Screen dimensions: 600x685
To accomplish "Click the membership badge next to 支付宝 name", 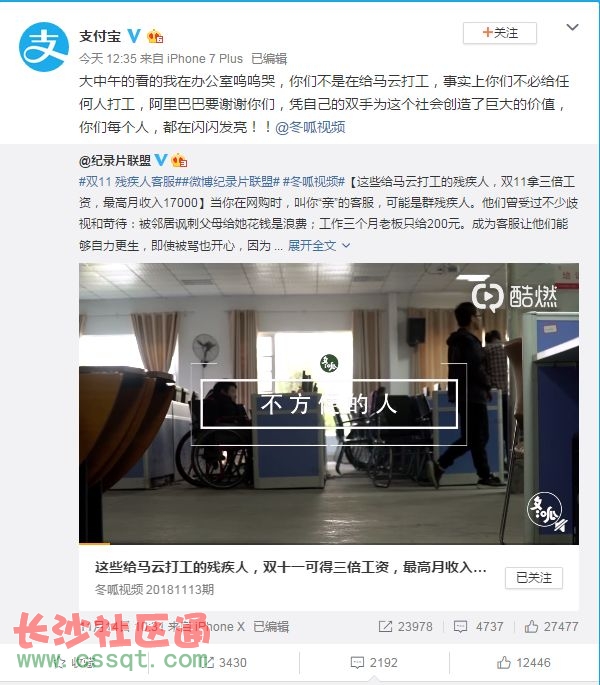I will tap(155, 36).
